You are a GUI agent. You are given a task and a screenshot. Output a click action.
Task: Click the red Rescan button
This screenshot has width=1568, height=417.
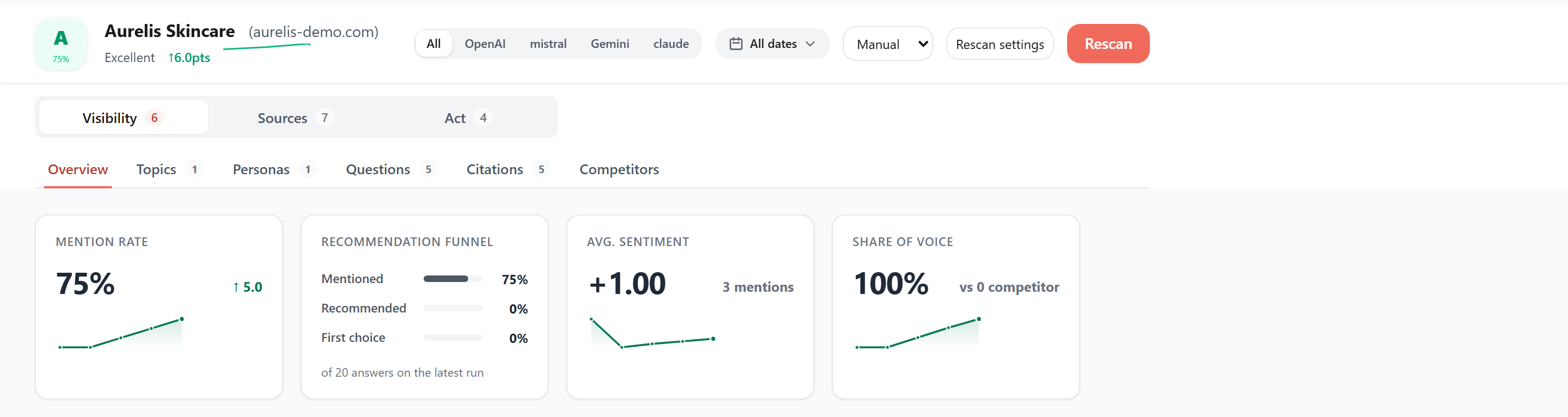coord(1108,44)
